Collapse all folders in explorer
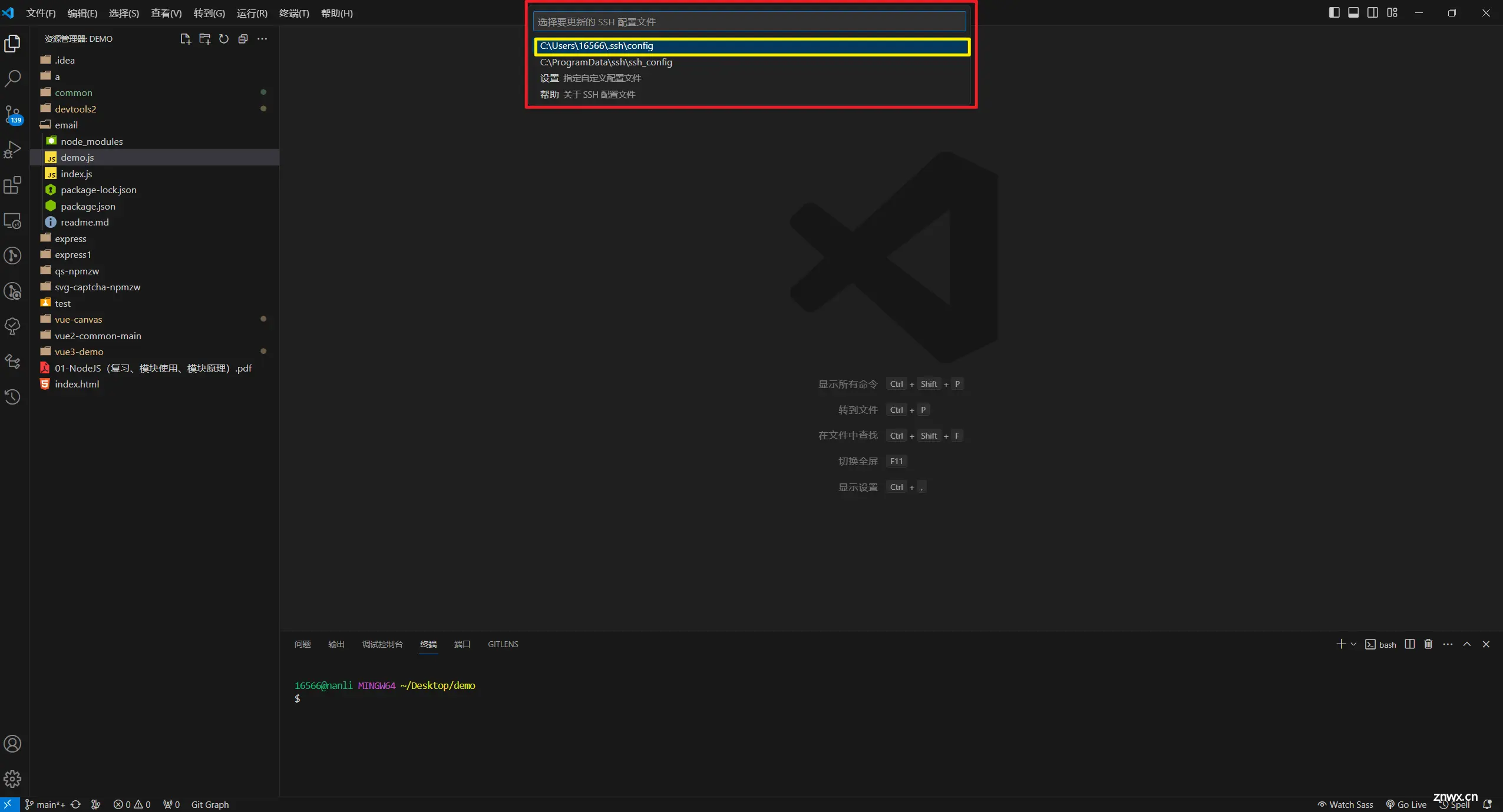 243,39
